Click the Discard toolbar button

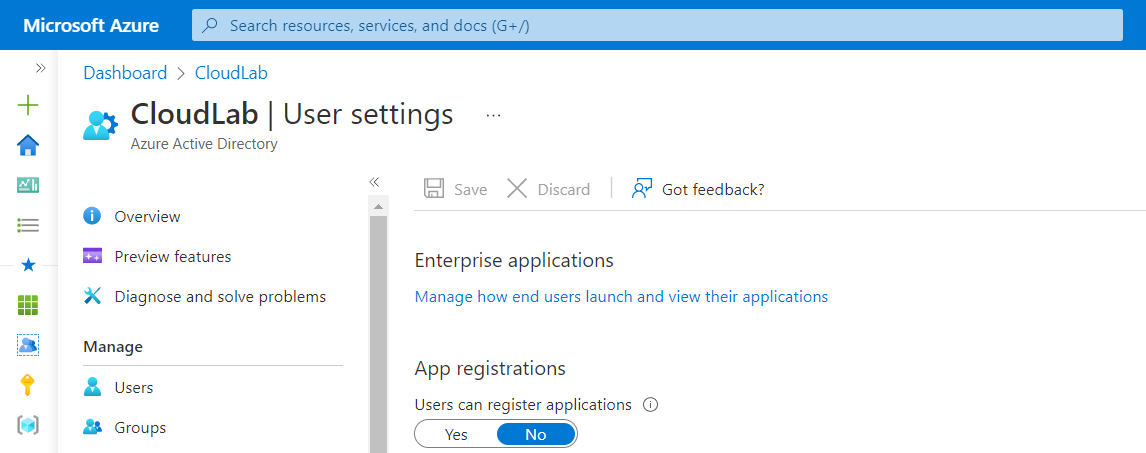pyautogui.click(x=549, y=189)
